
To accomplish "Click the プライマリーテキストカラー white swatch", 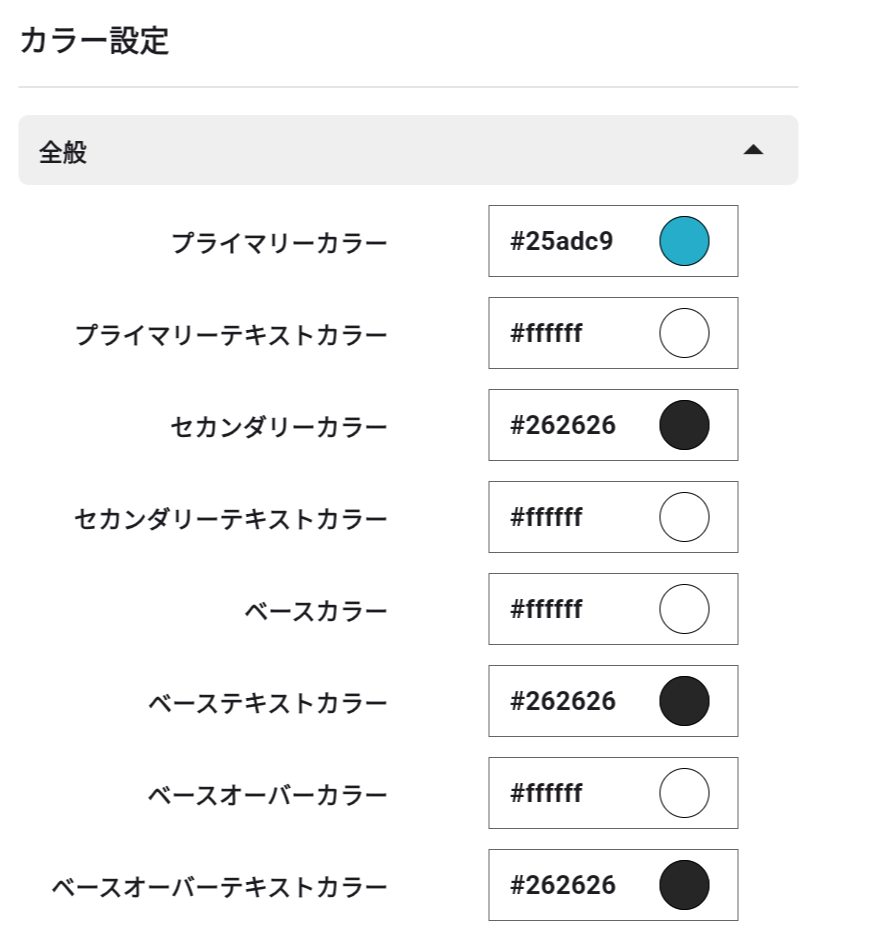I will click(684, 333).
